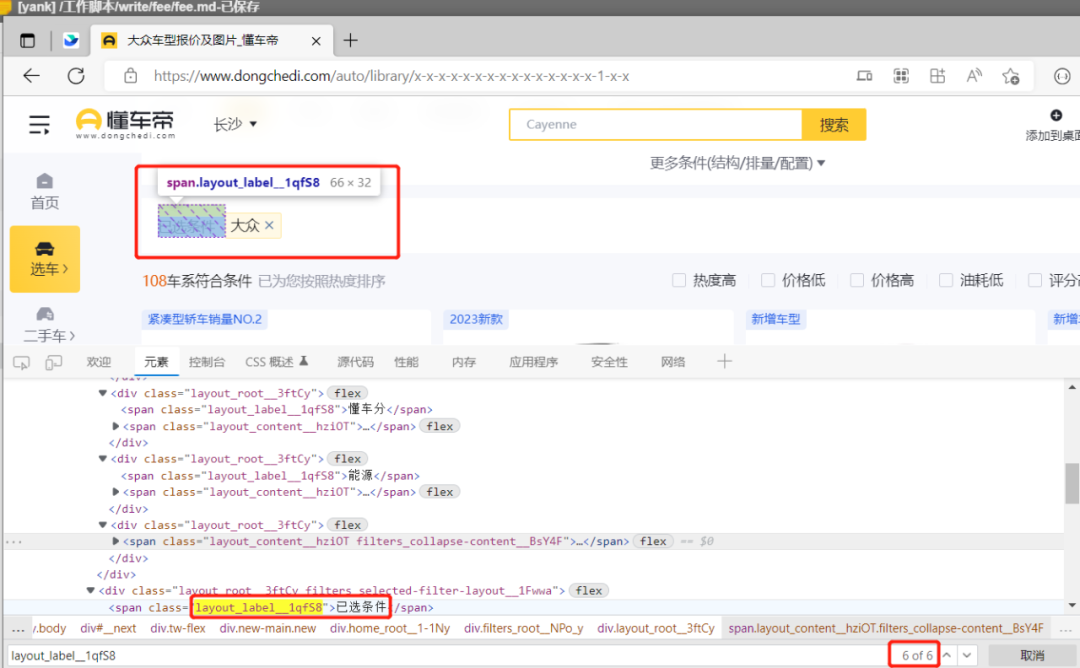The image size is (1080, 668).
Task: Click div.layout_root__3ftCy breadcrumb
Action: pyautogui.click(x=656, y=628)
